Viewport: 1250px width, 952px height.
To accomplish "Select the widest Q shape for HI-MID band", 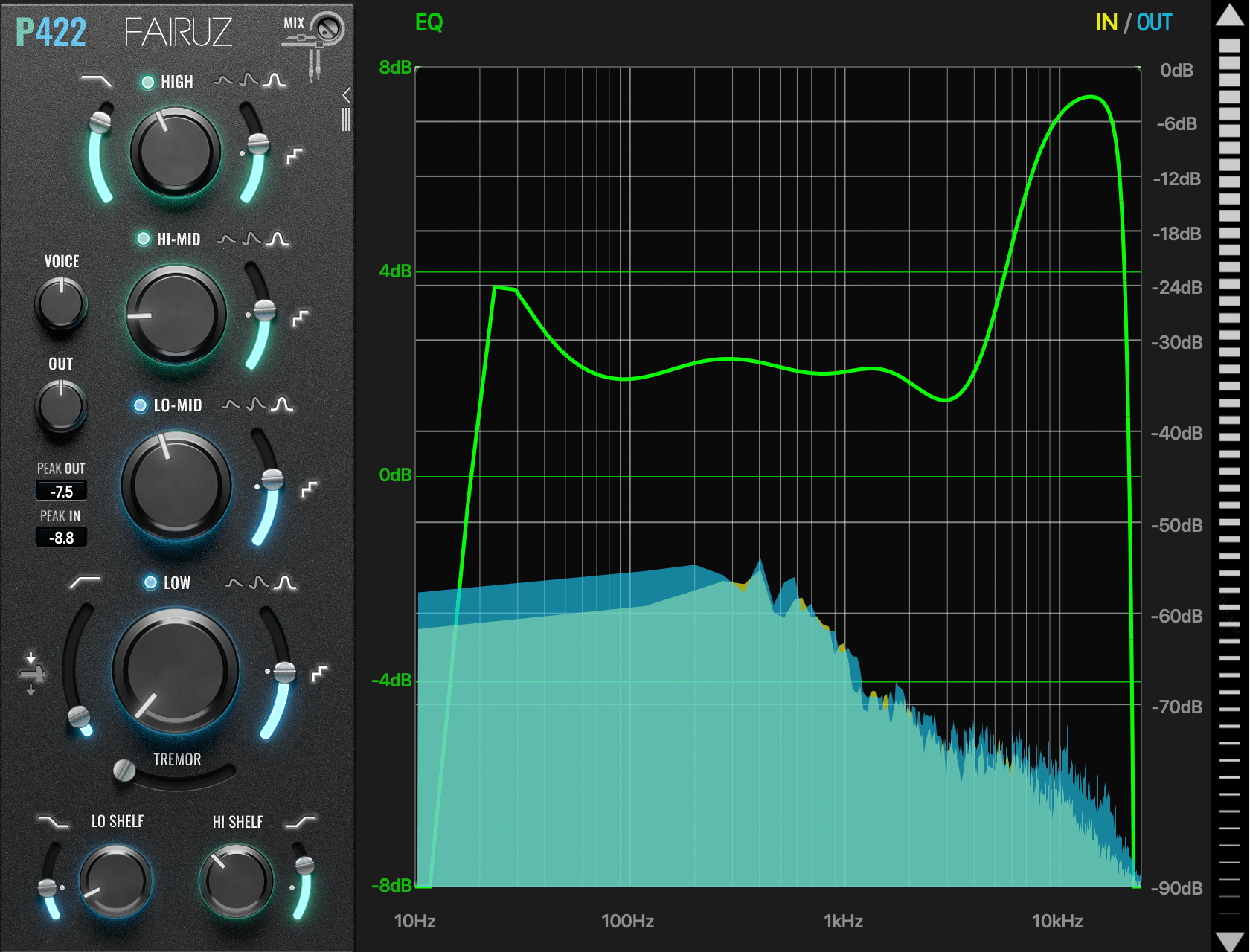I will click(226, 239).
